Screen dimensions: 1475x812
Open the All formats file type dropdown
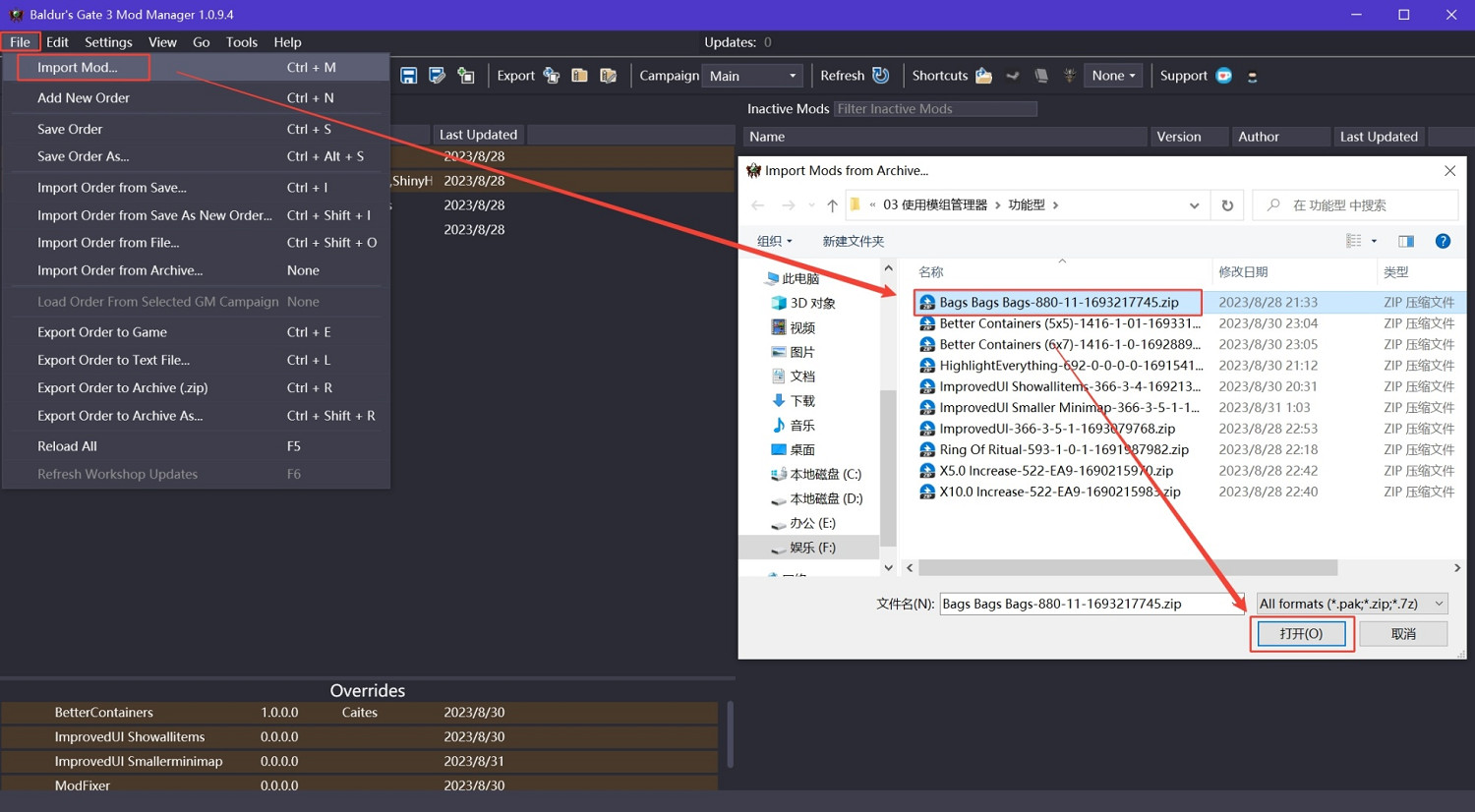click(x=1351, y=604)
